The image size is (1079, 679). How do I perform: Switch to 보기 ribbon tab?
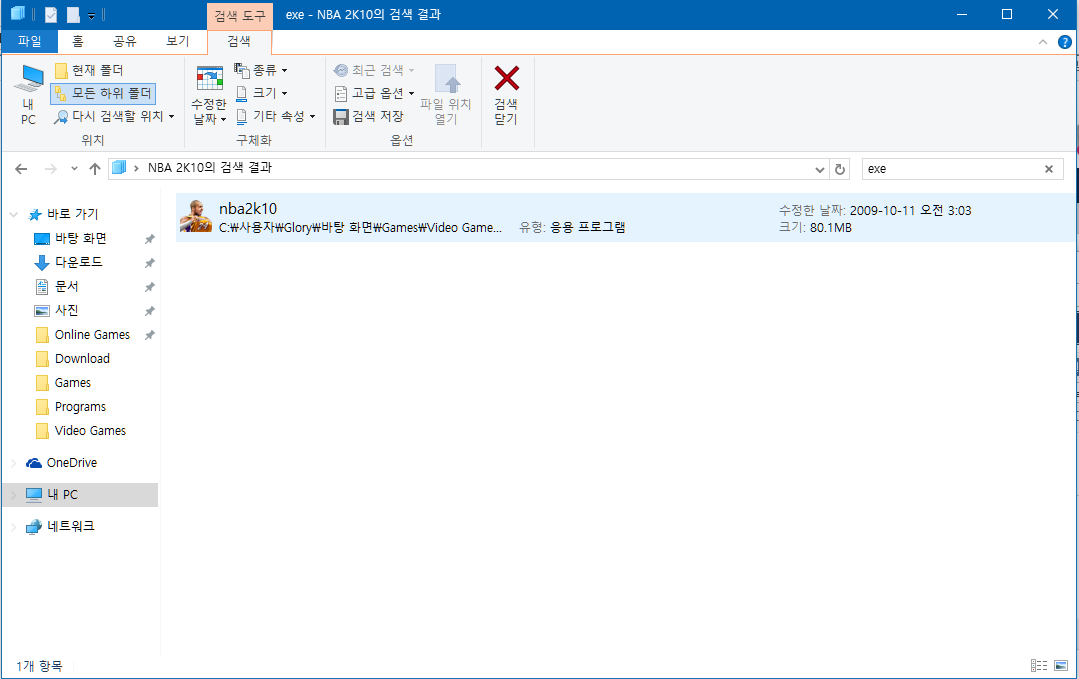point(178,41)
